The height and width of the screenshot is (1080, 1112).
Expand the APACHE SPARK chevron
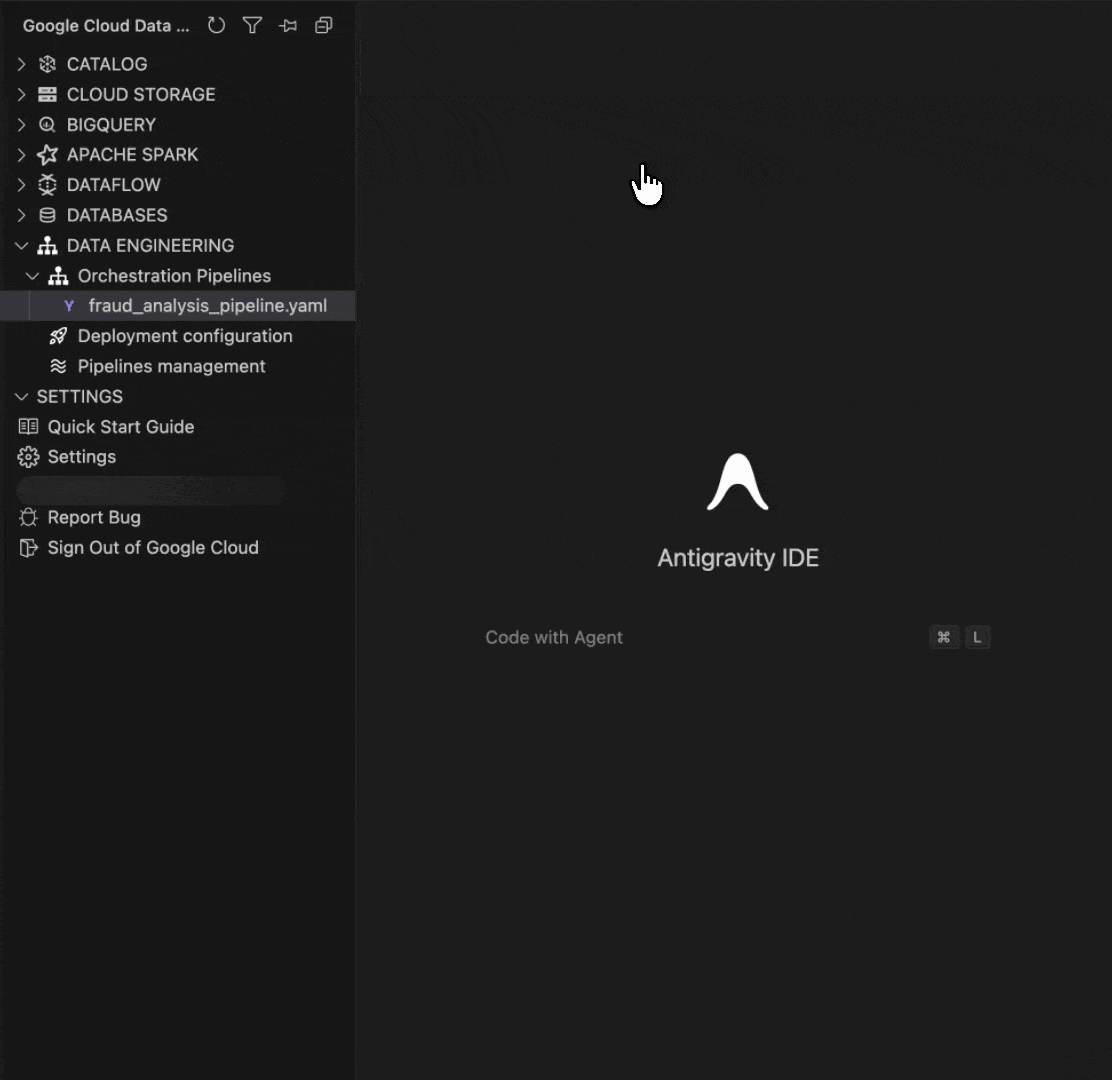[x=21, y=155]
